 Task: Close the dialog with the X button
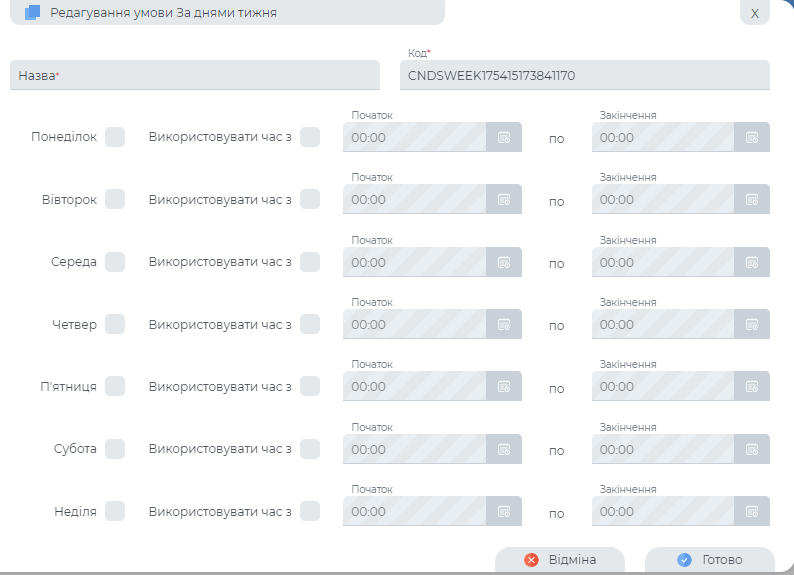754,13
